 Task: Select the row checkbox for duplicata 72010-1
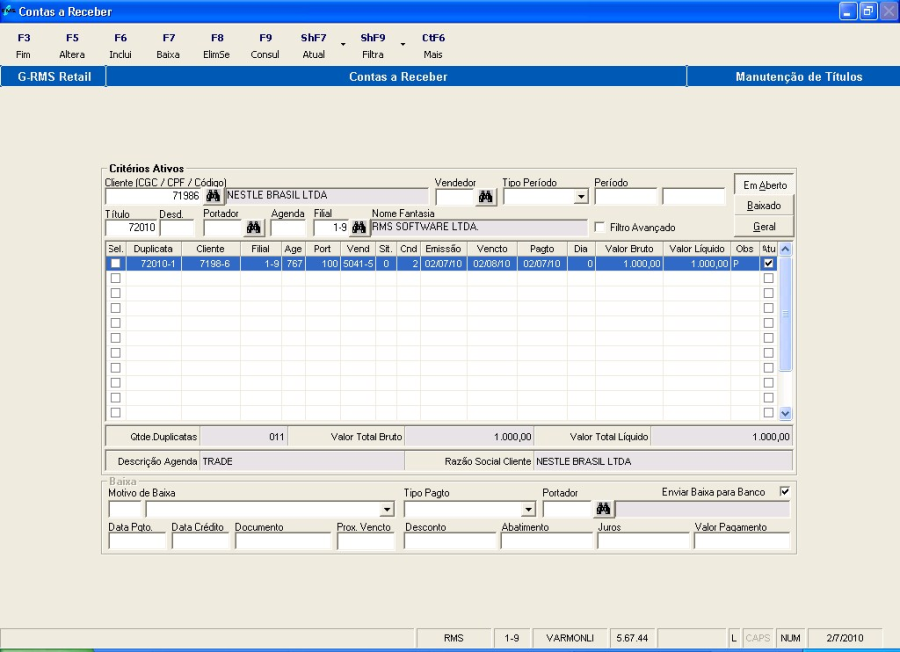coord(115,263)
